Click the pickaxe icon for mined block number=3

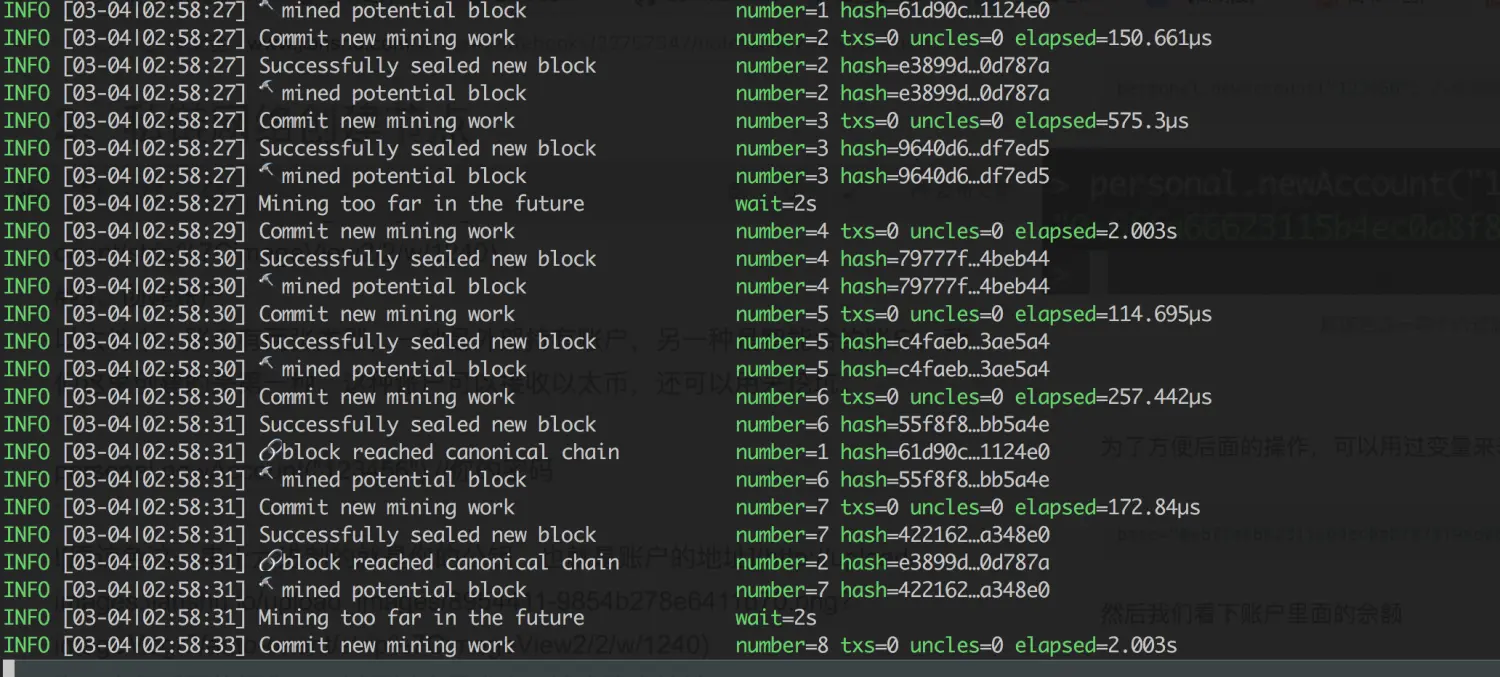(x=267, y=174)
